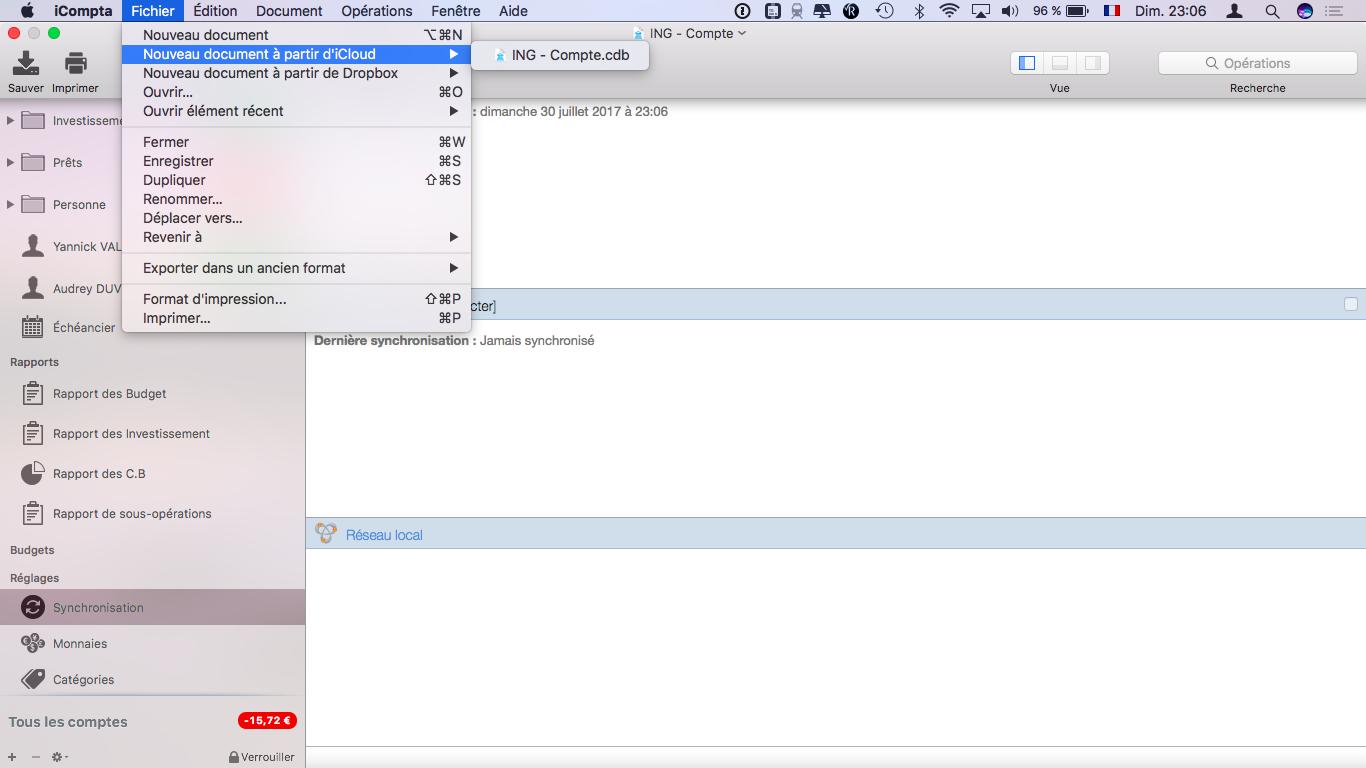Select the Personne folder icon
1366x768 pixels.
pos(33,205)
